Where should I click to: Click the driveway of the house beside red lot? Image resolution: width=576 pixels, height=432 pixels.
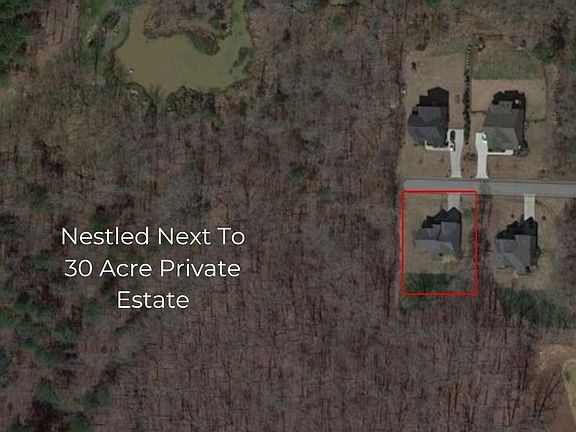click(529, 208)
